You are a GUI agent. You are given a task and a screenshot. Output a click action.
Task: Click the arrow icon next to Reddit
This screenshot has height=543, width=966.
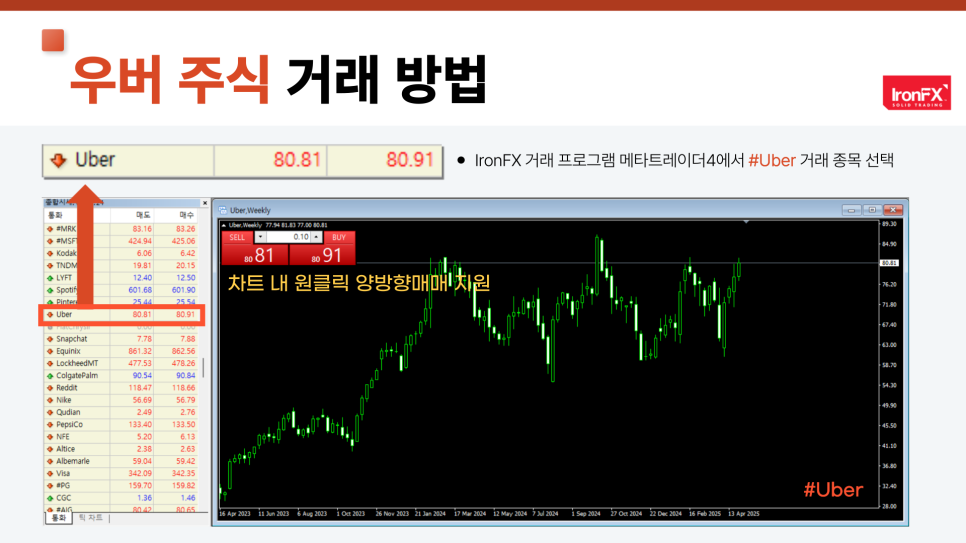click(50, 388)
